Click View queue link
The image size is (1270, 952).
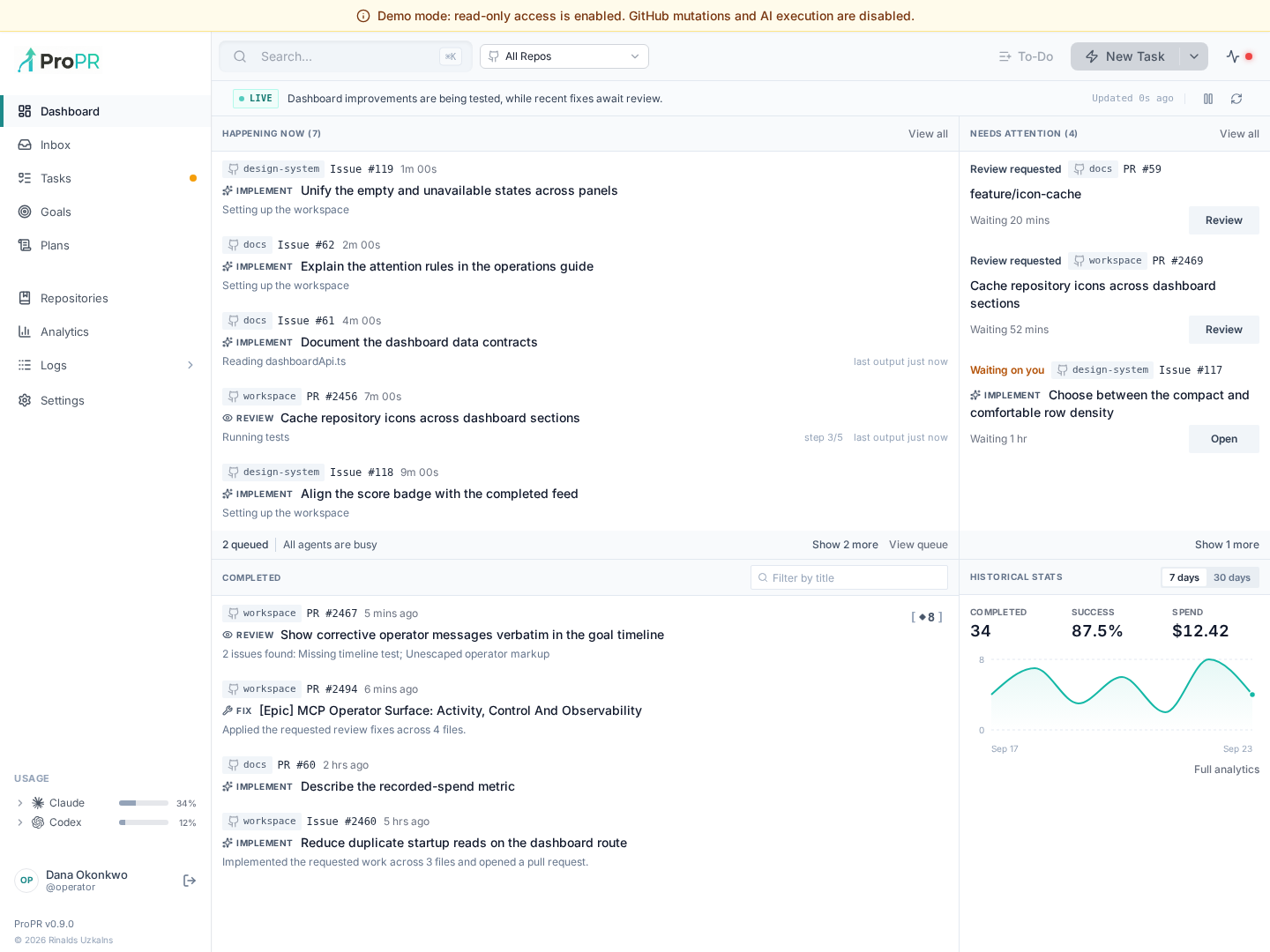click(918, 545)
